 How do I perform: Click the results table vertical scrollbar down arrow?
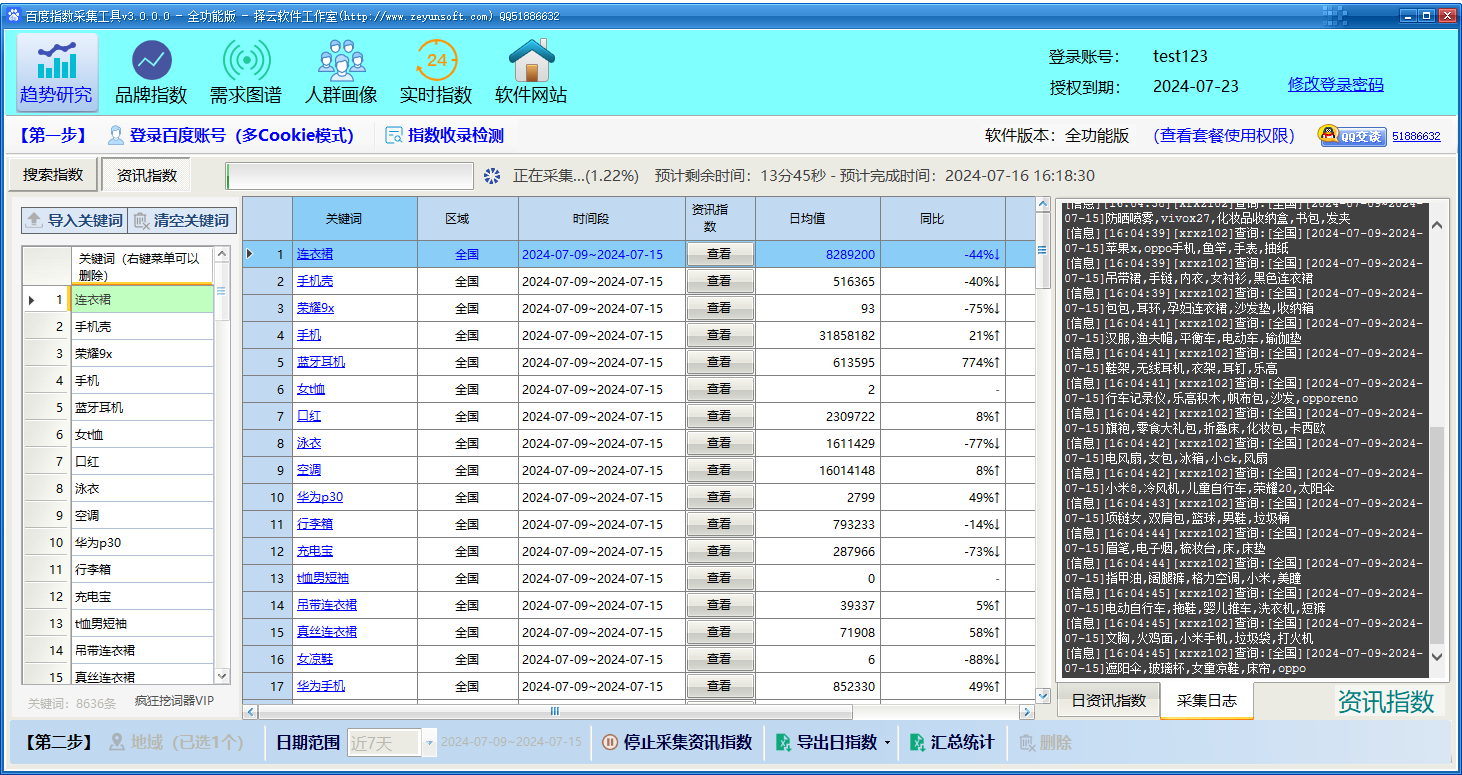click(1044, 695)
